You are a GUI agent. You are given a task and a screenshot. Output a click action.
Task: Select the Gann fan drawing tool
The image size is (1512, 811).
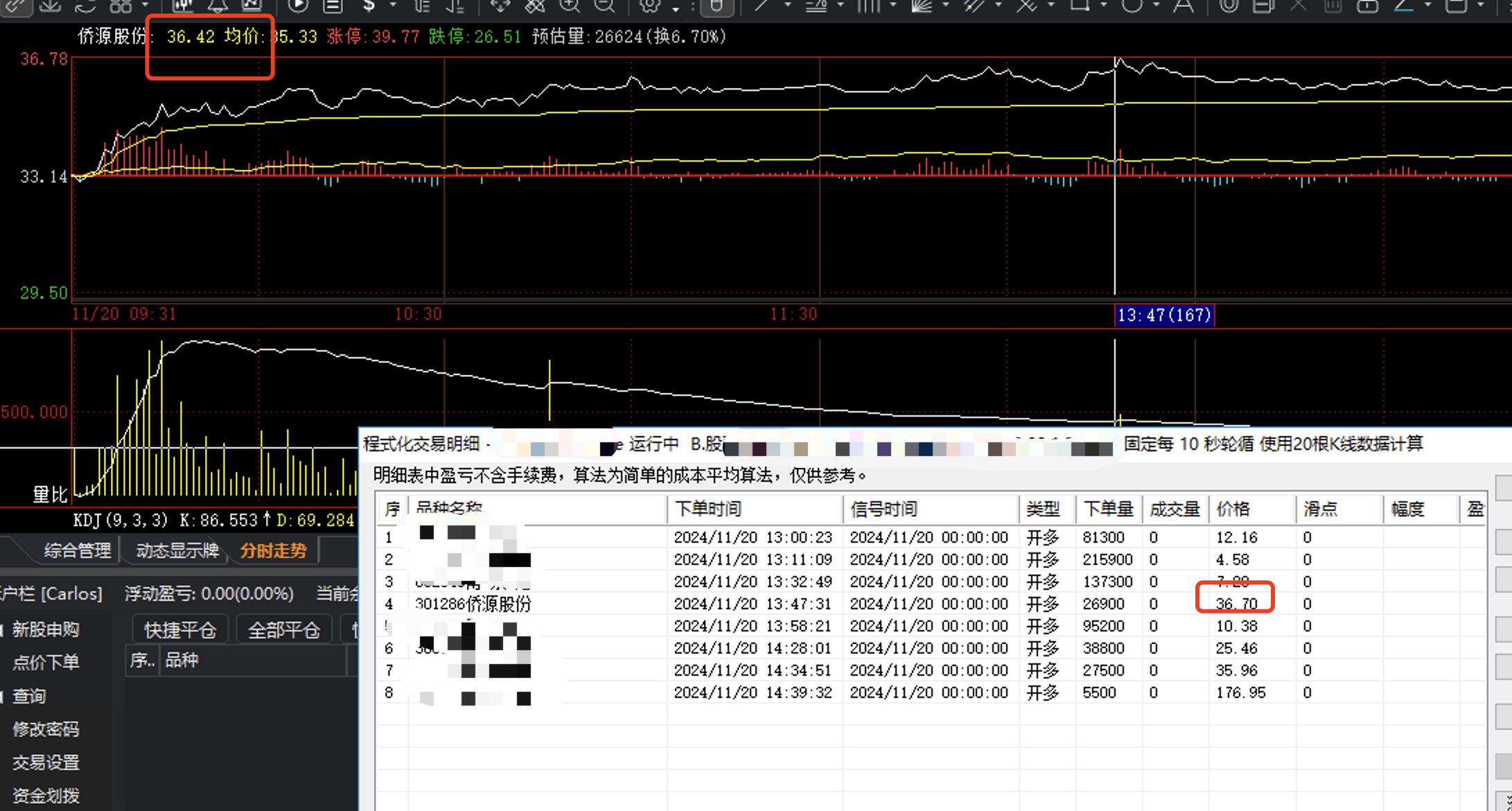921,6
